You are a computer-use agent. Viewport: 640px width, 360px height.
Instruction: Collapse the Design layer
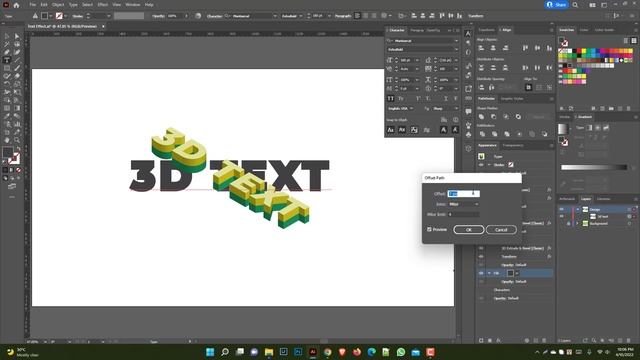pos(578,209)
